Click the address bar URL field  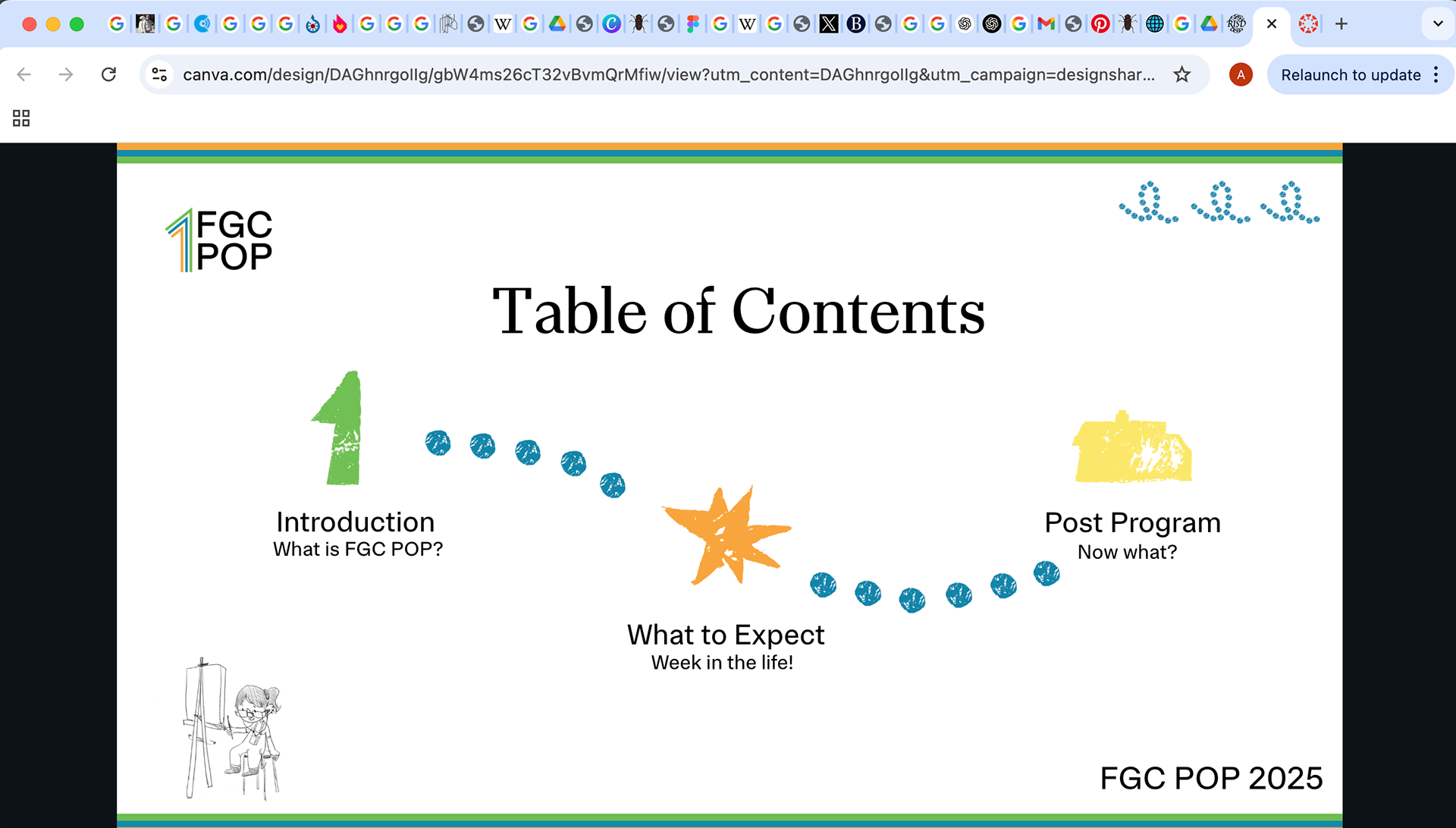(x=667, y=74)
